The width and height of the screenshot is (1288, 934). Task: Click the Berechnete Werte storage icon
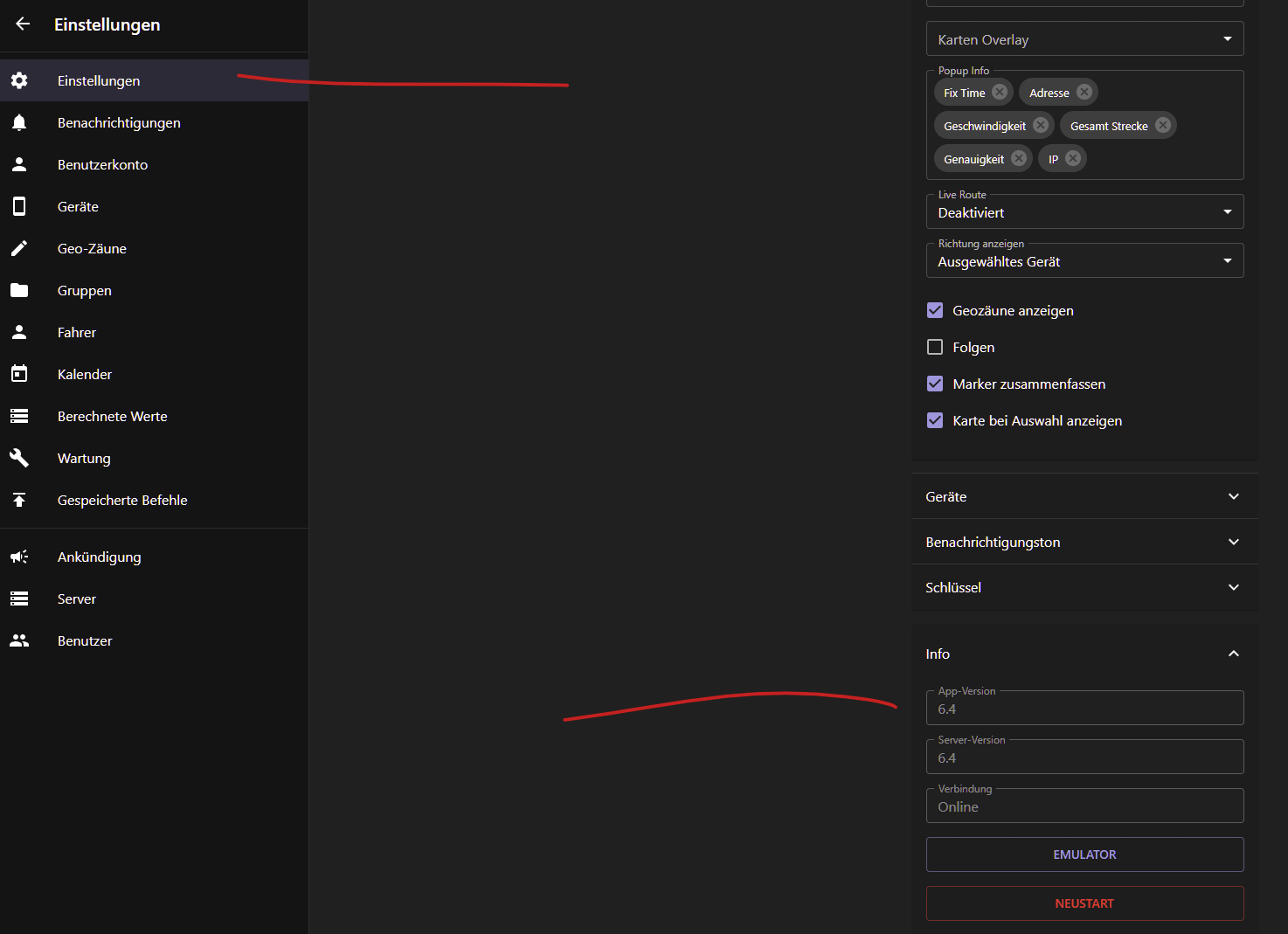[x=19, y=416]
